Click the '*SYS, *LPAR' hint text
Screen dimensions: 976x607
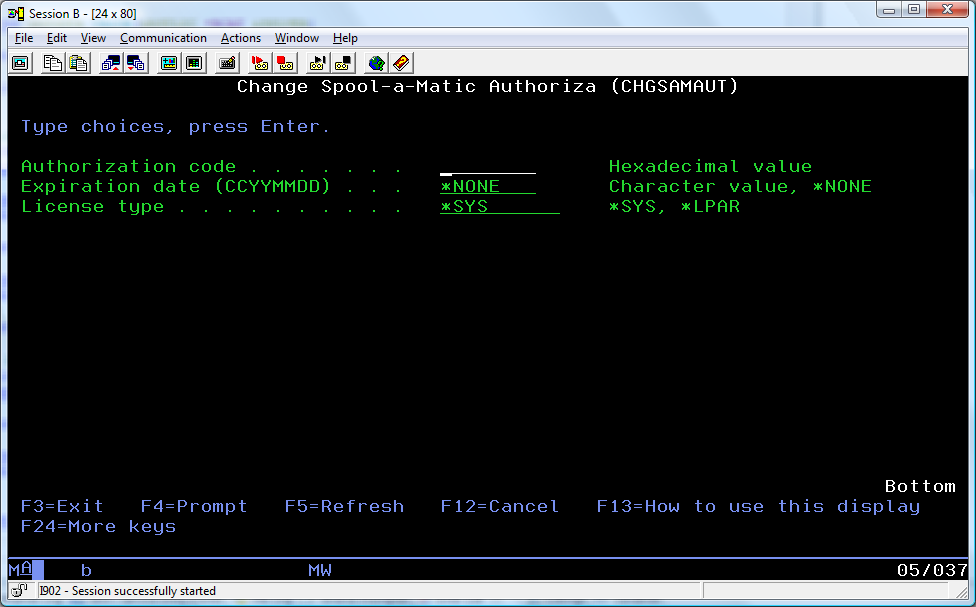(x=674, y=207)
